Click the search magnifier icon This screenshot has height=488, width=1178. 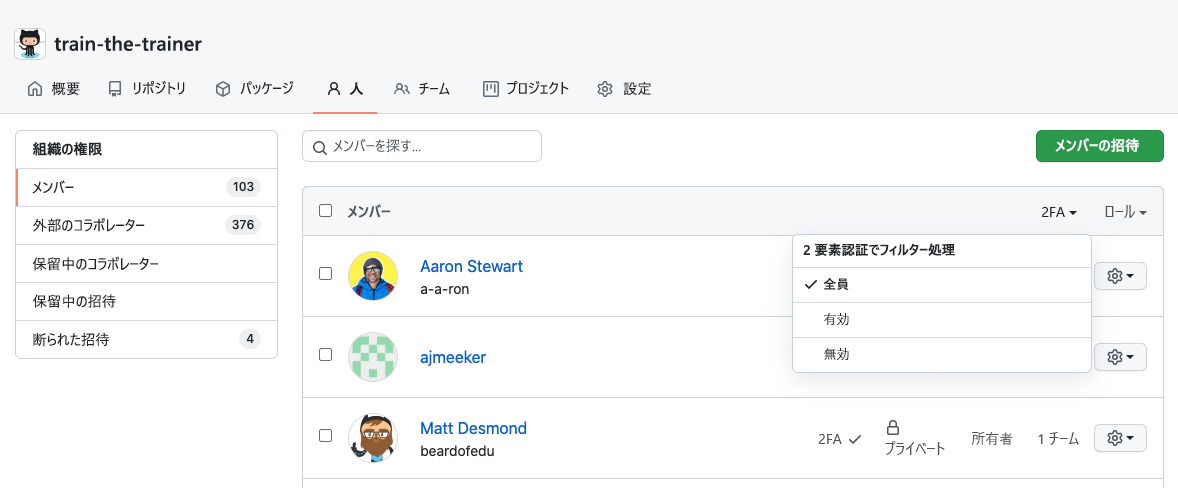point(320,146)
